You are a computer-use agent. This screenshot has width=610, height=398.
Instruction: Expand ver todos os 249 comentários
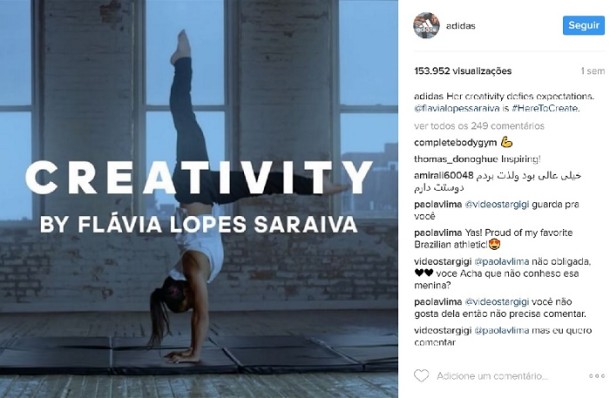[479, 126]
